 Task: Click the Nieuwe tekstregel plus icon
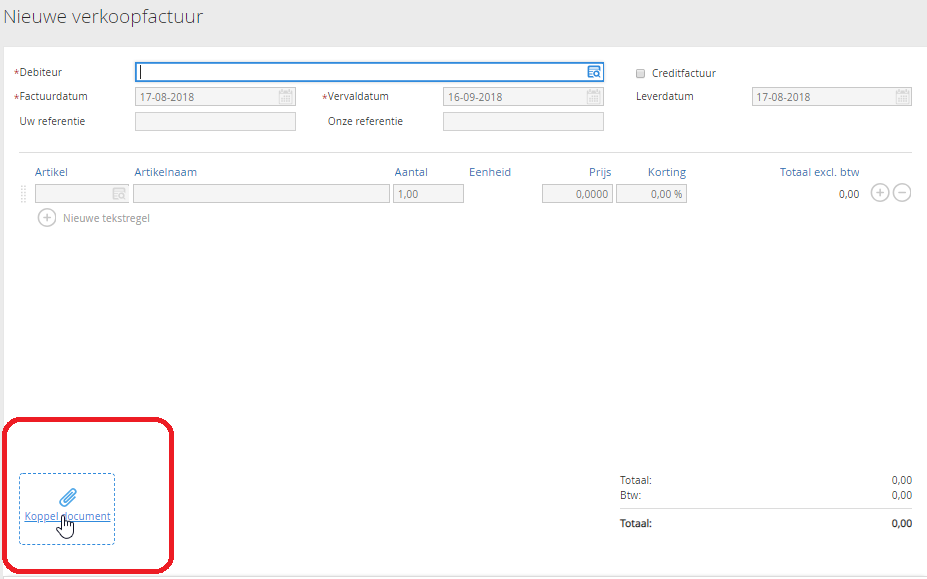point(47,218)
